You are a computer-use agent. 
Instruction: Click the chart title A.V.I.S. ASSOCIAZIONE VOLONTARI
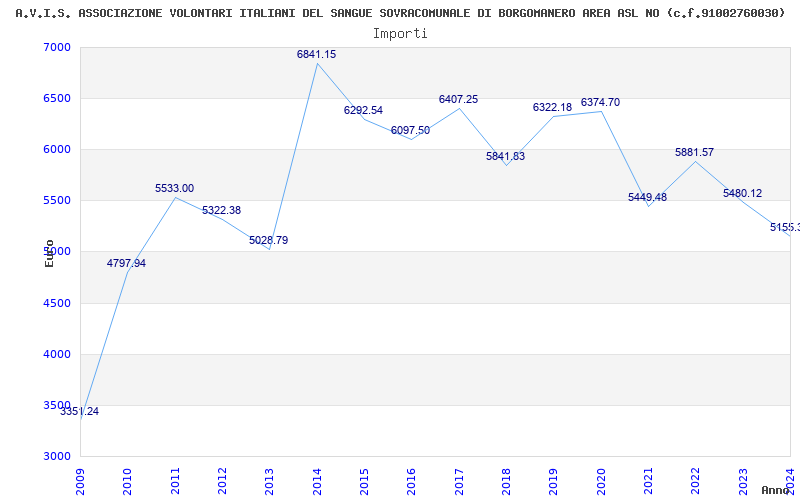(x=400, y=13)
